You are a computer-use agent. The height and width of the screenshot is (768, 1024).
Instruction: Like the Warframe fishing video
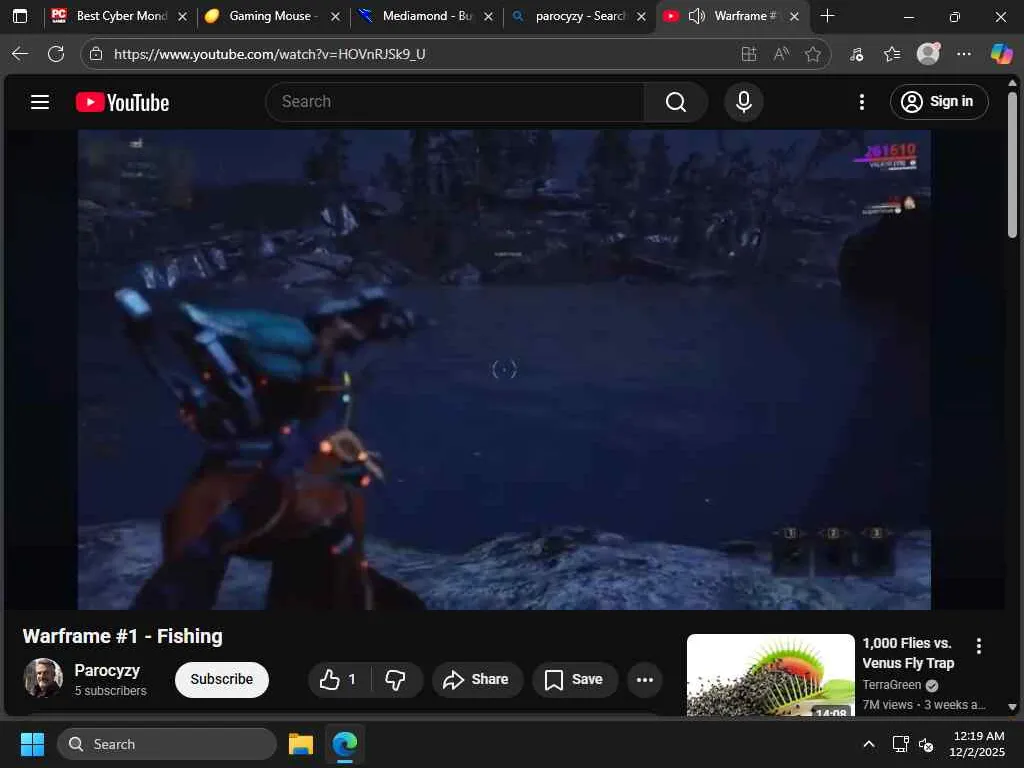pos(338,680)
